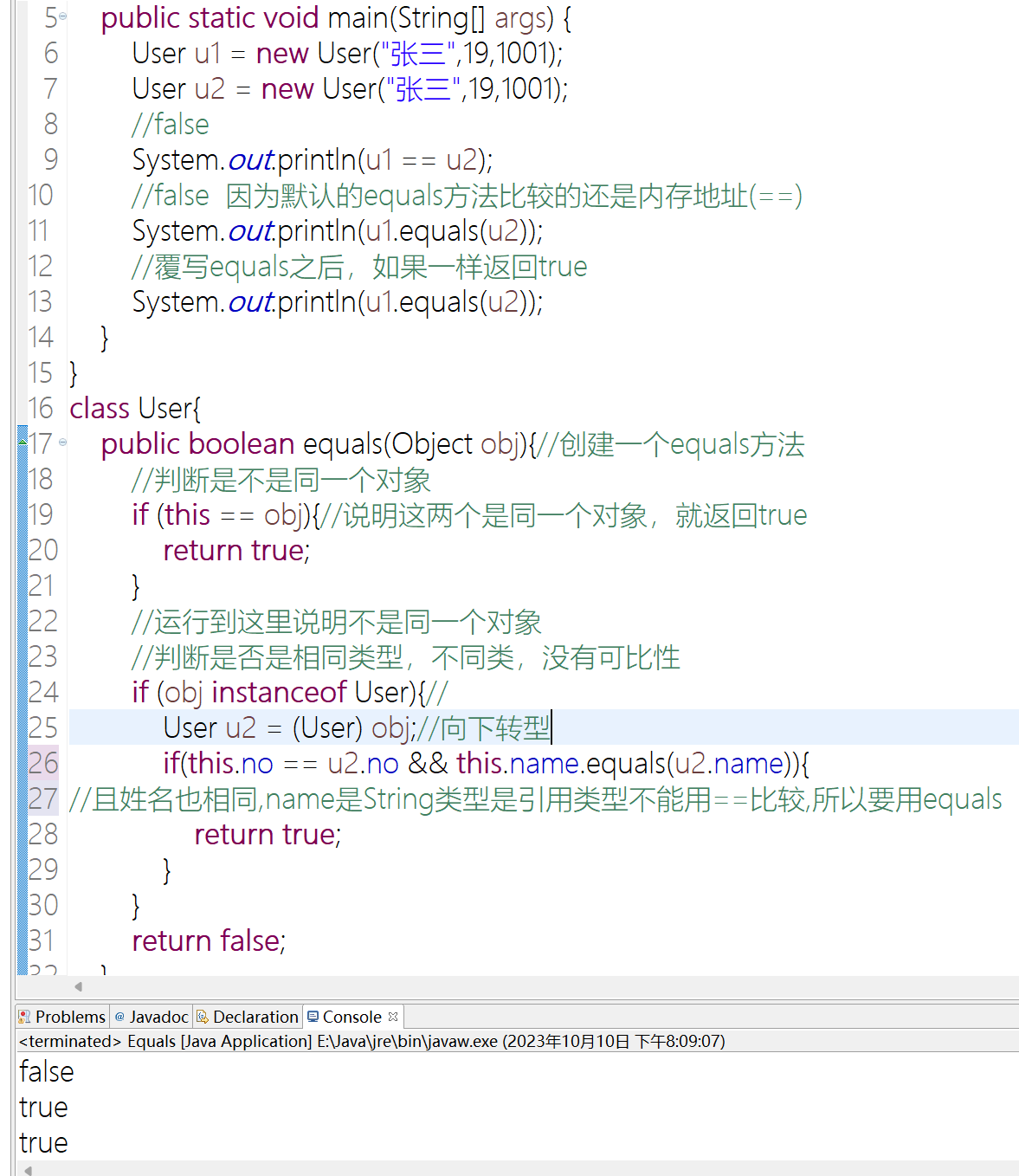Click the Console monitor icon
Screen dimensions: 1019x1176
click(x=313, y=1017)
